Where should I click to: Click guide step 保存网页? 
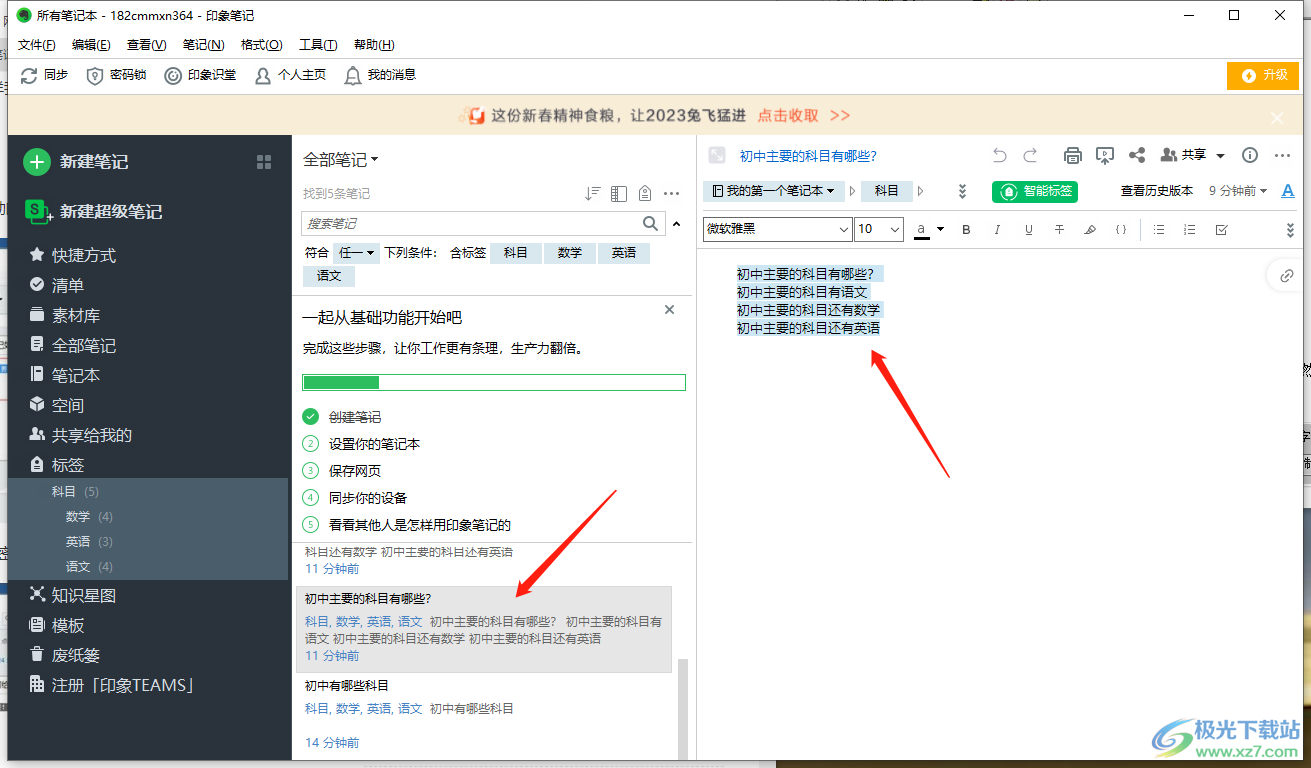[x=355, y=471]
